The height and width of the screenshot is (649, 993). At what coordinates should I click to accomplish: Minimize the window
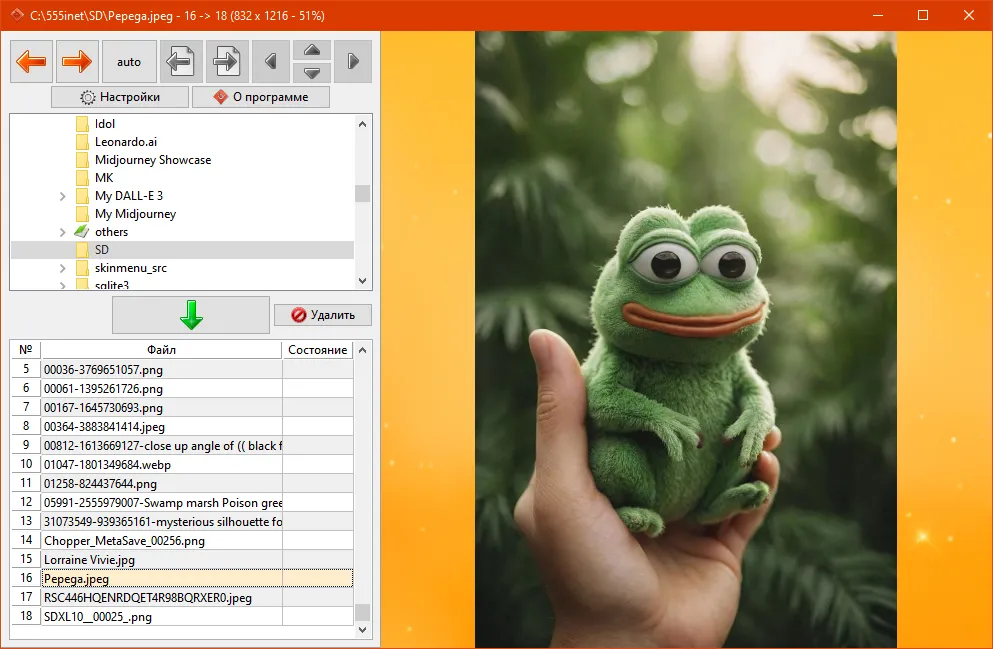click(878, 15)
